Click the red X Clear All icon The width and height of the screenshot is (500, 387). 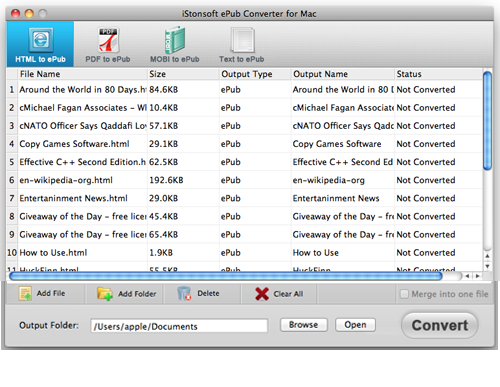[262, 294]
